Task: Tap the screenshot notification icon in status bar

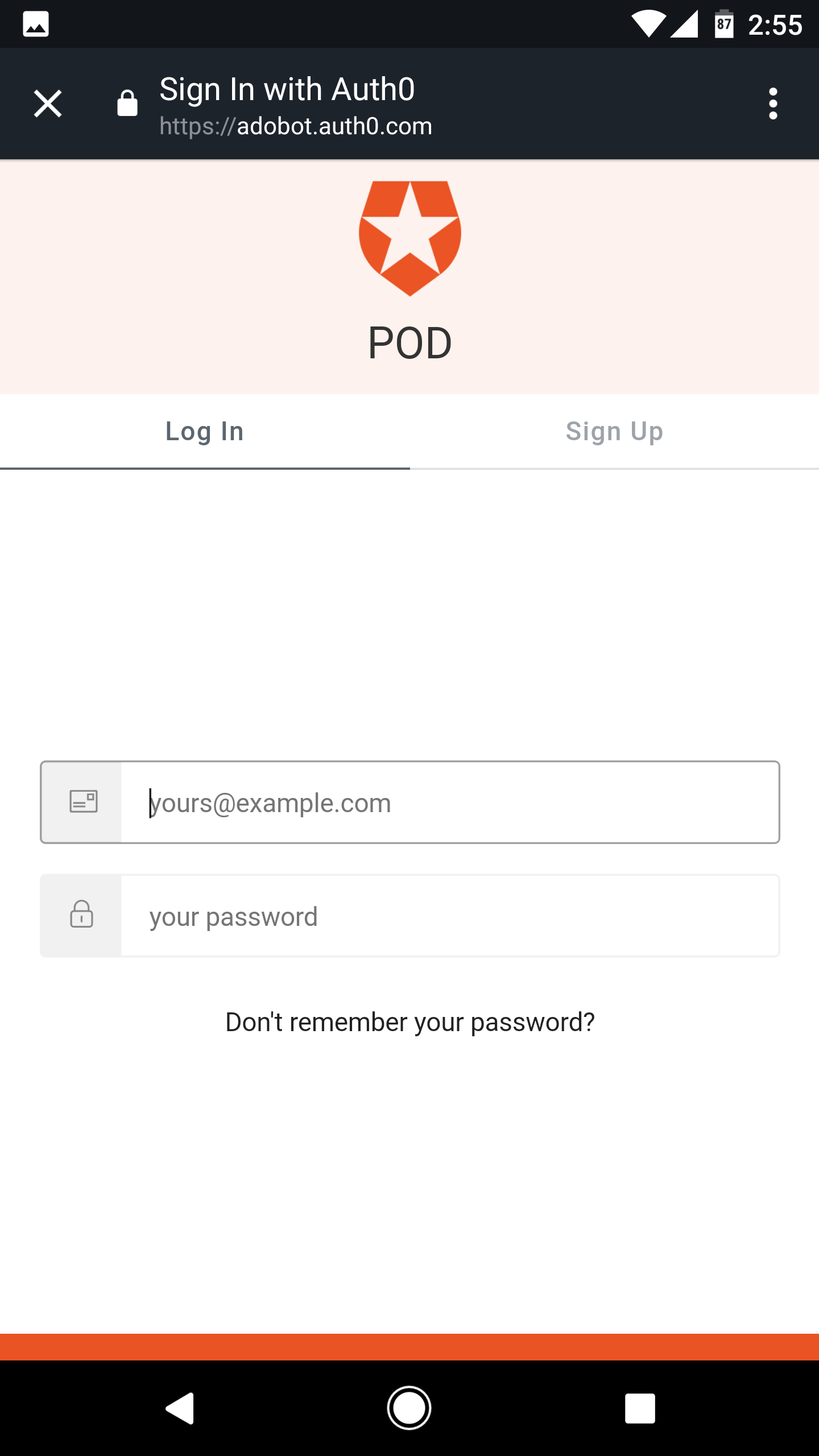Action: tap(35, 24)
